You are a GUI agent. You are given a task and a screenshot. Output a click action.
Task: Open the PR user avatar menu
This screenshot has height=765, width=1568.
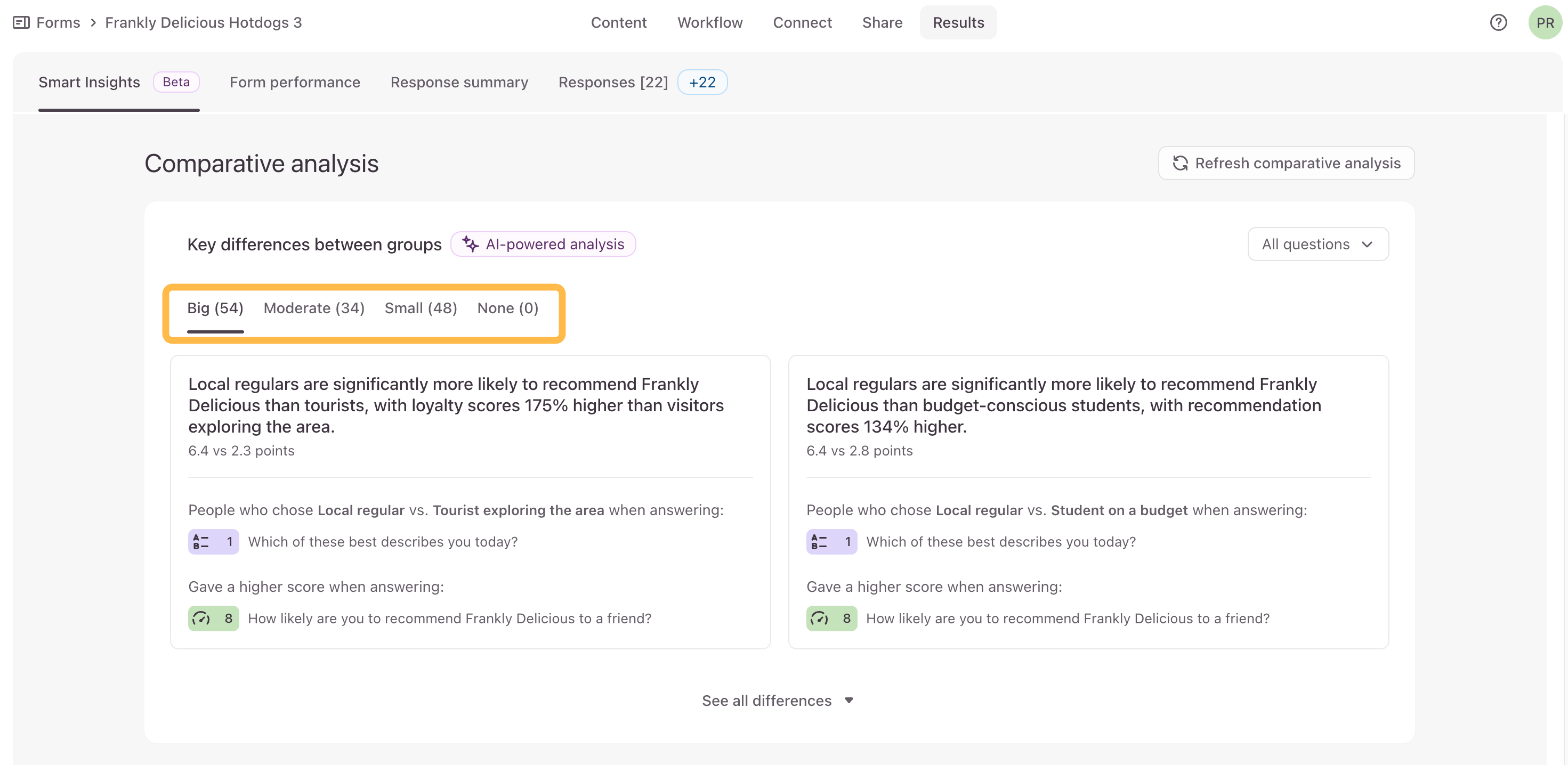pos(1545,22)
